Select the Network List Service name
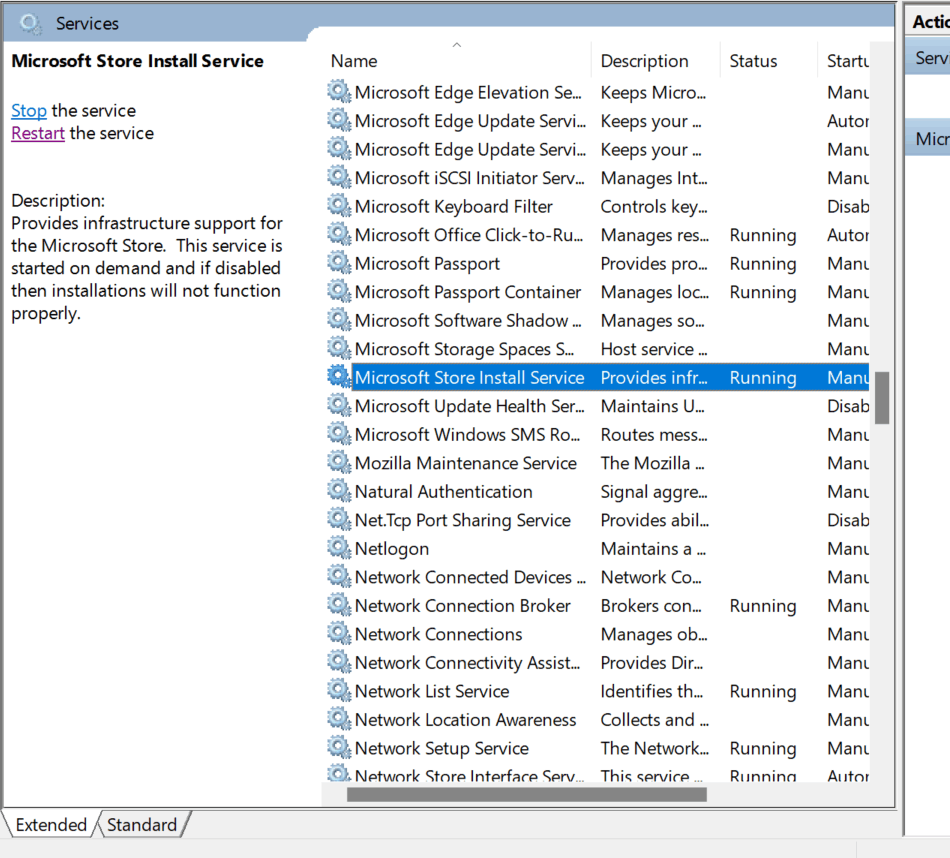950x858 pixels. tap(432, 691)
